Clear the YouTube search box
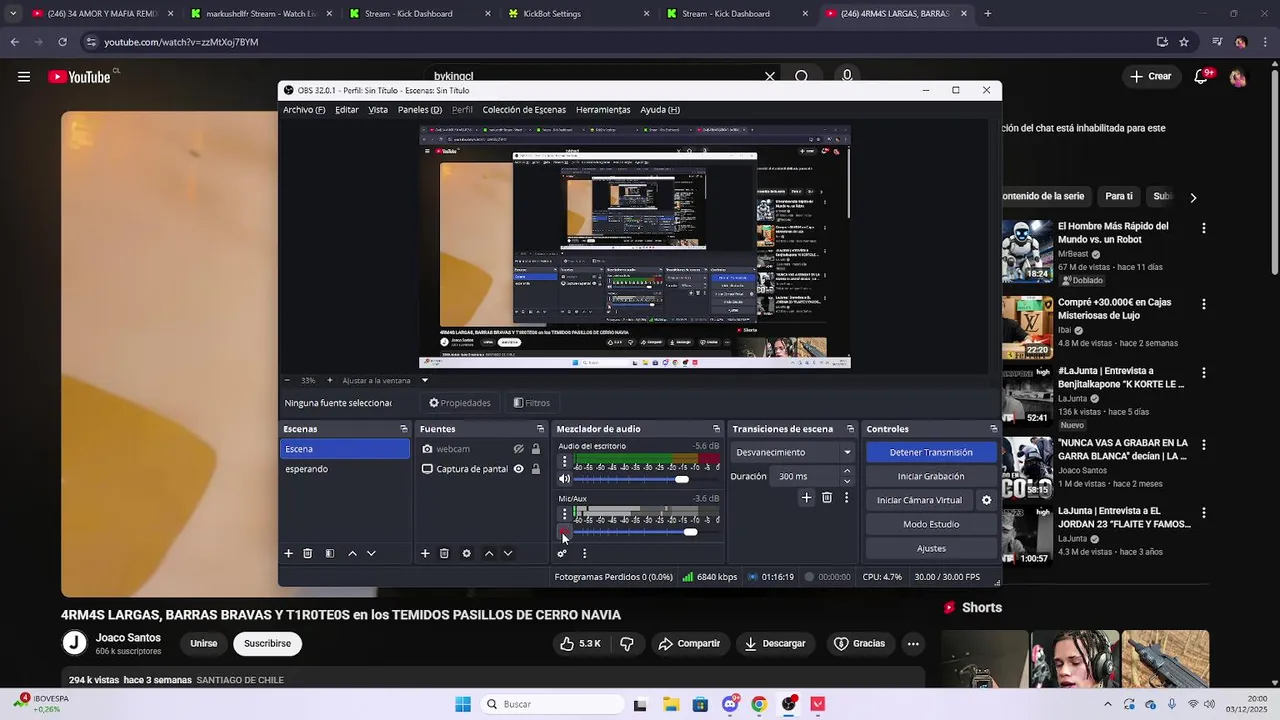 click(770, 76)
